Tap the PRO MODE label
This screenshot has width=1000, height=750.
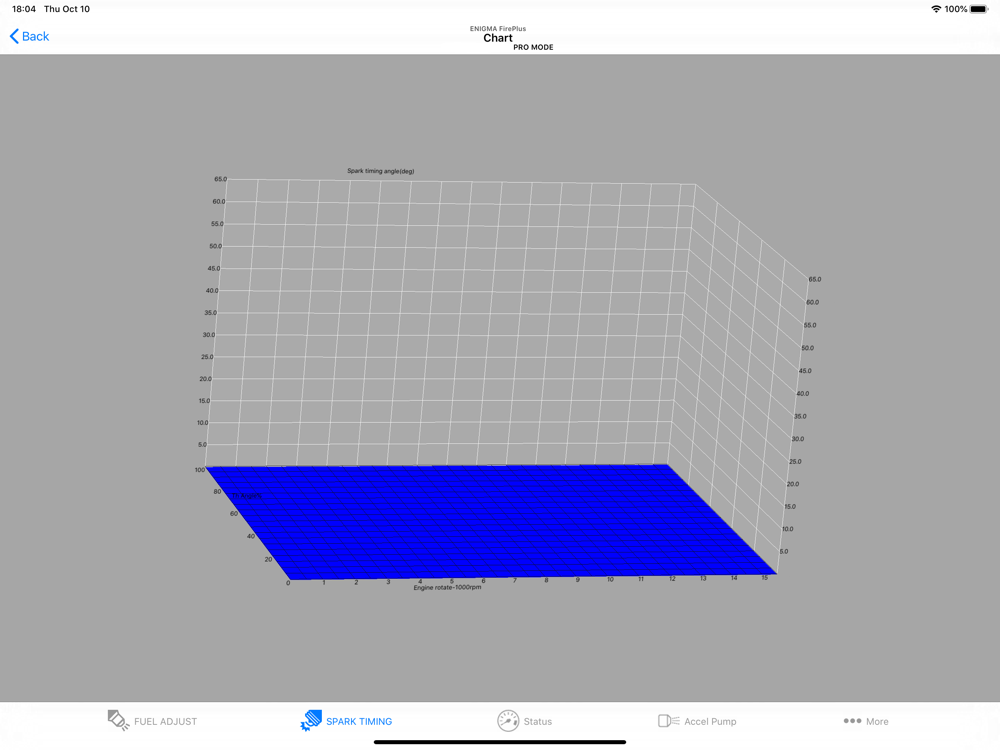[533, 47]
